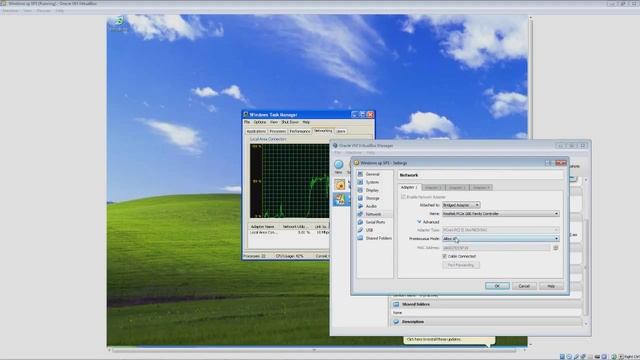Switch to Adapter 4 tab
The width and height of the screenshot is (640, 360).
point(480,188)
